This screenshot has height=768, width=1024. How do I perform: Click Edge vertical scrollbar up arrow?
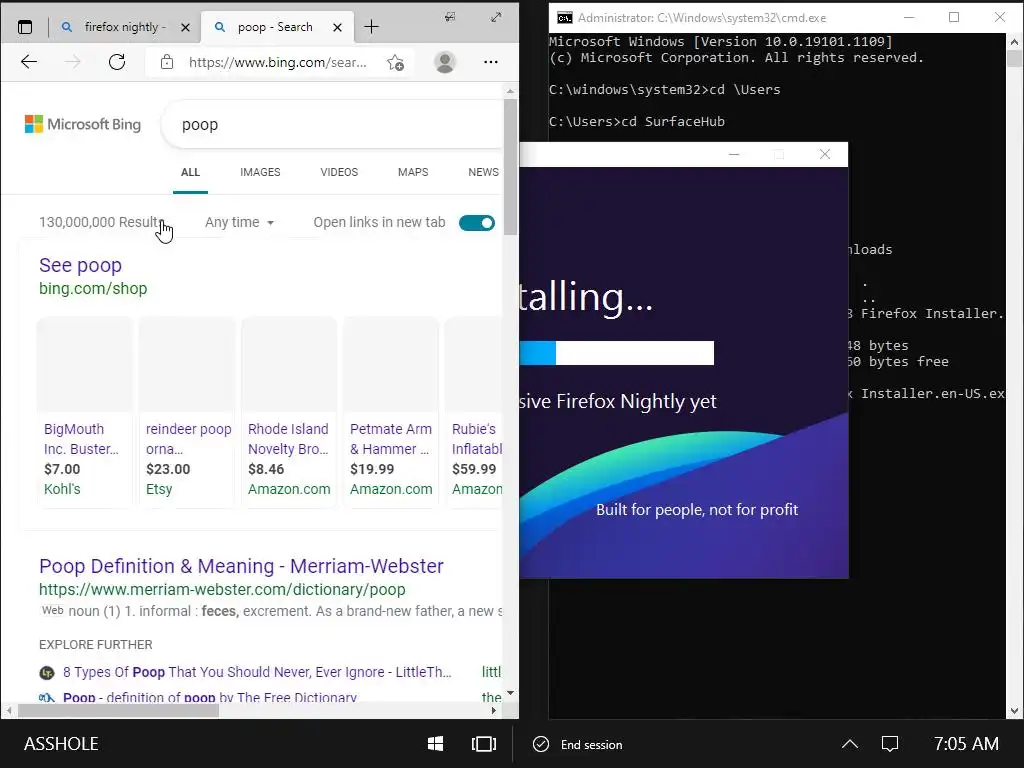(x=511, y=92)
